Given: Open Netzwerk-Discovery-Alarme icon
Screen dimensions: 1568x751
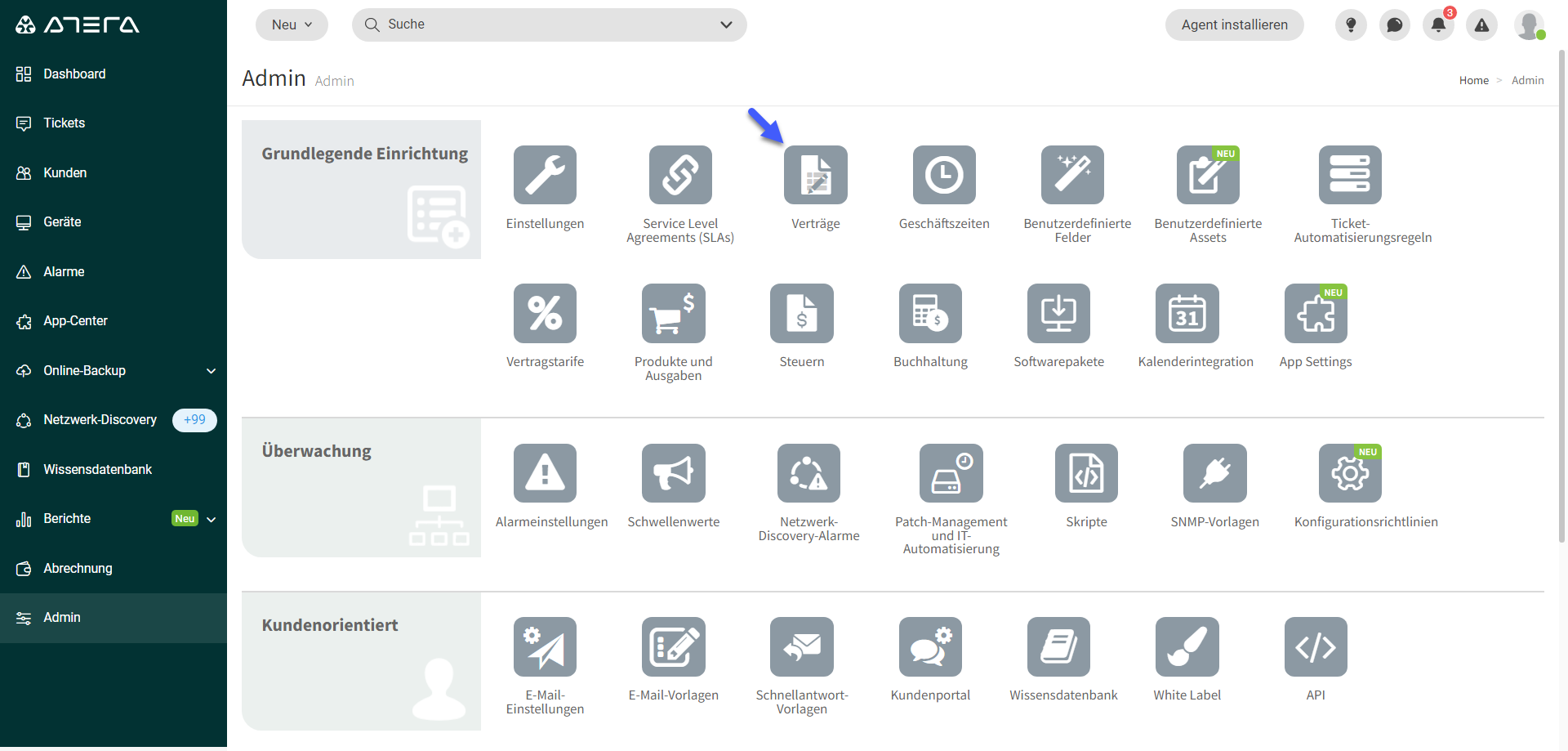Looking at the screenshot, I should coord(808,473).
